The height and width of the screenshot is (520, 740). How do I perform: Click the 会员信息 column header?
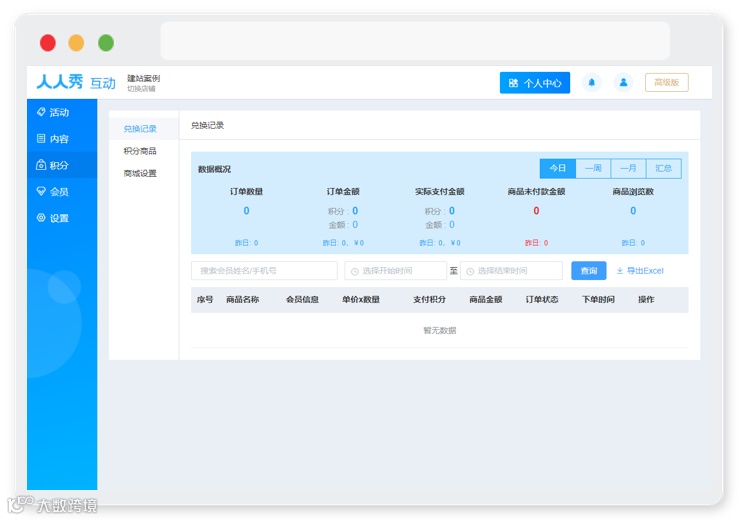[302, 299]
